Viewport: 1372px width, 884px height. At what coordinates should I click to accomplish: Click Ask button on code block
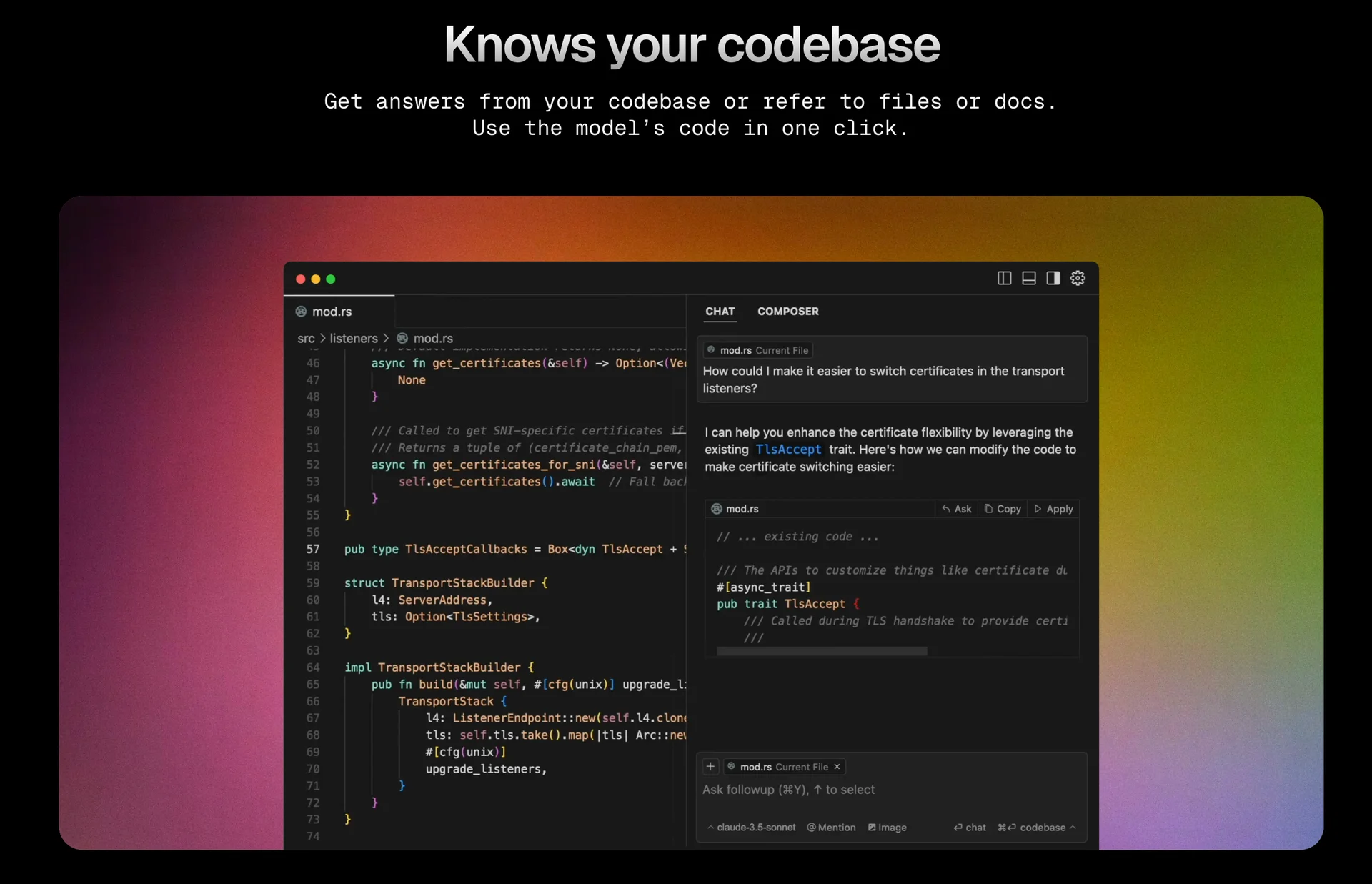coord(957,509)
